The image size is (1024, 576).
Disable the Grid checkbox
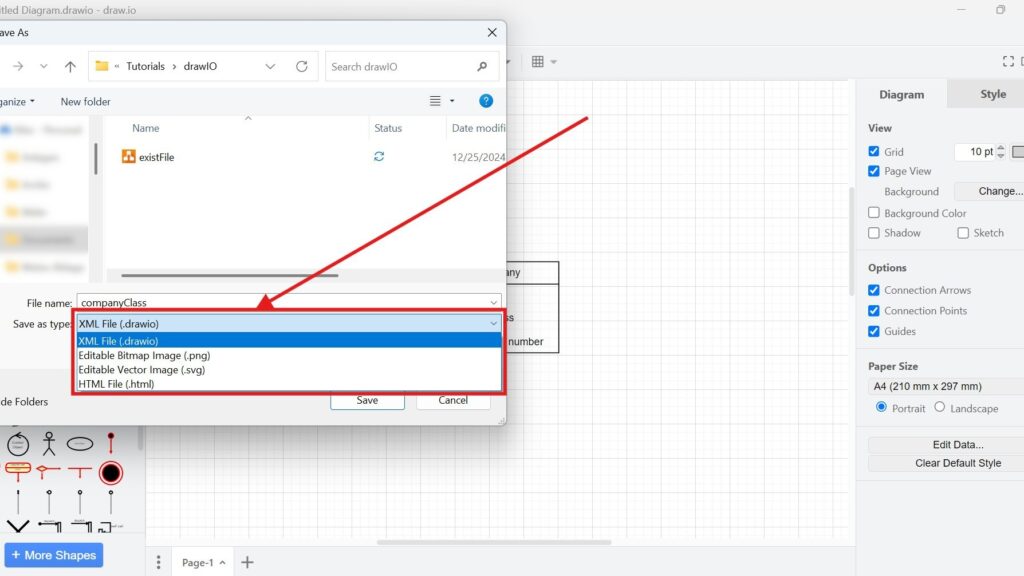click(873, 151)
